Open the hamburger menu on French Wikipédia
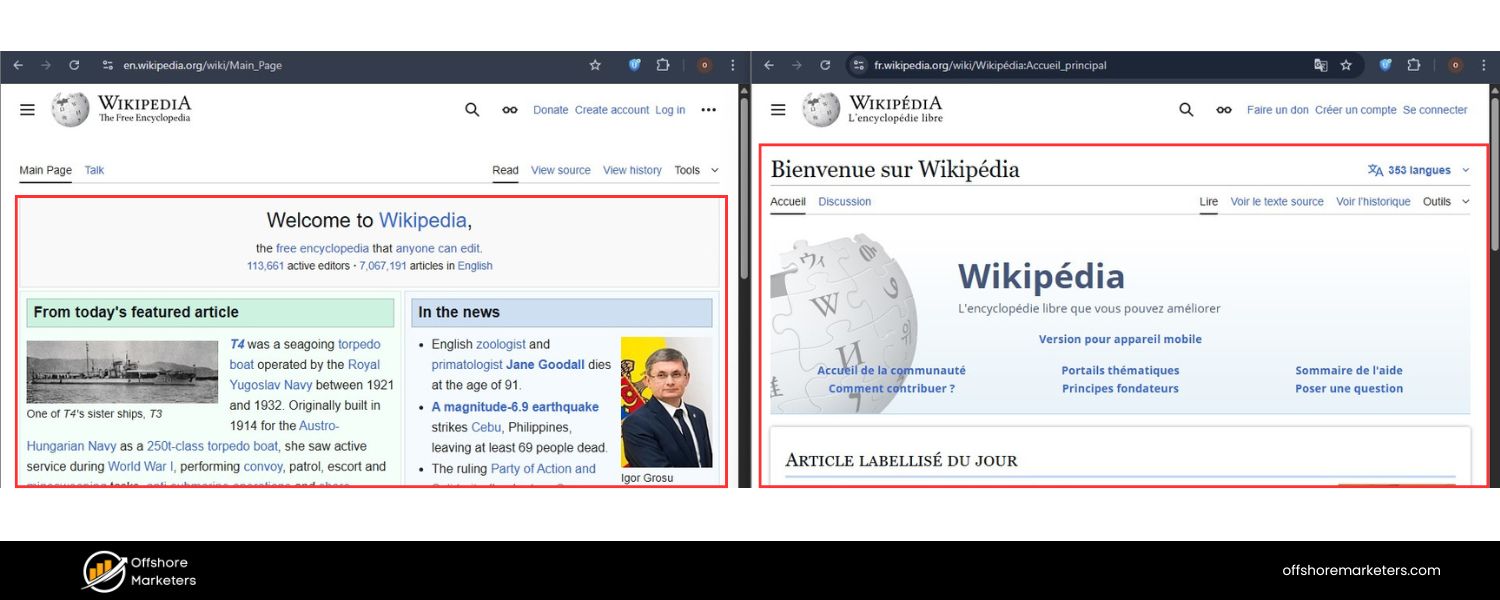1500x600 pixels. (x=778, y=110)
